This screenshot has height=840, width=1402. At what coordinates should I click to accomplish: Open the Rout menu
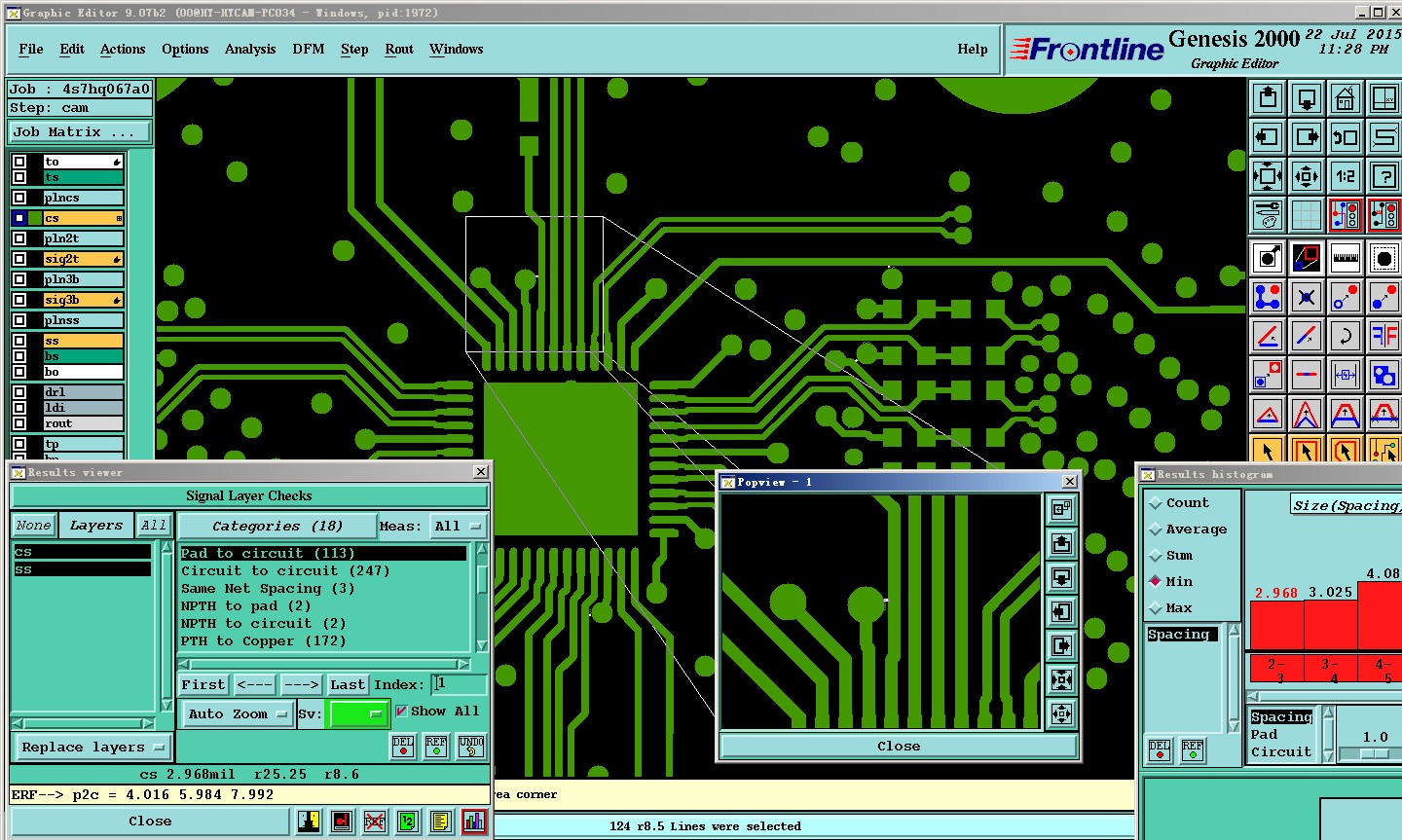pos(399,49)
